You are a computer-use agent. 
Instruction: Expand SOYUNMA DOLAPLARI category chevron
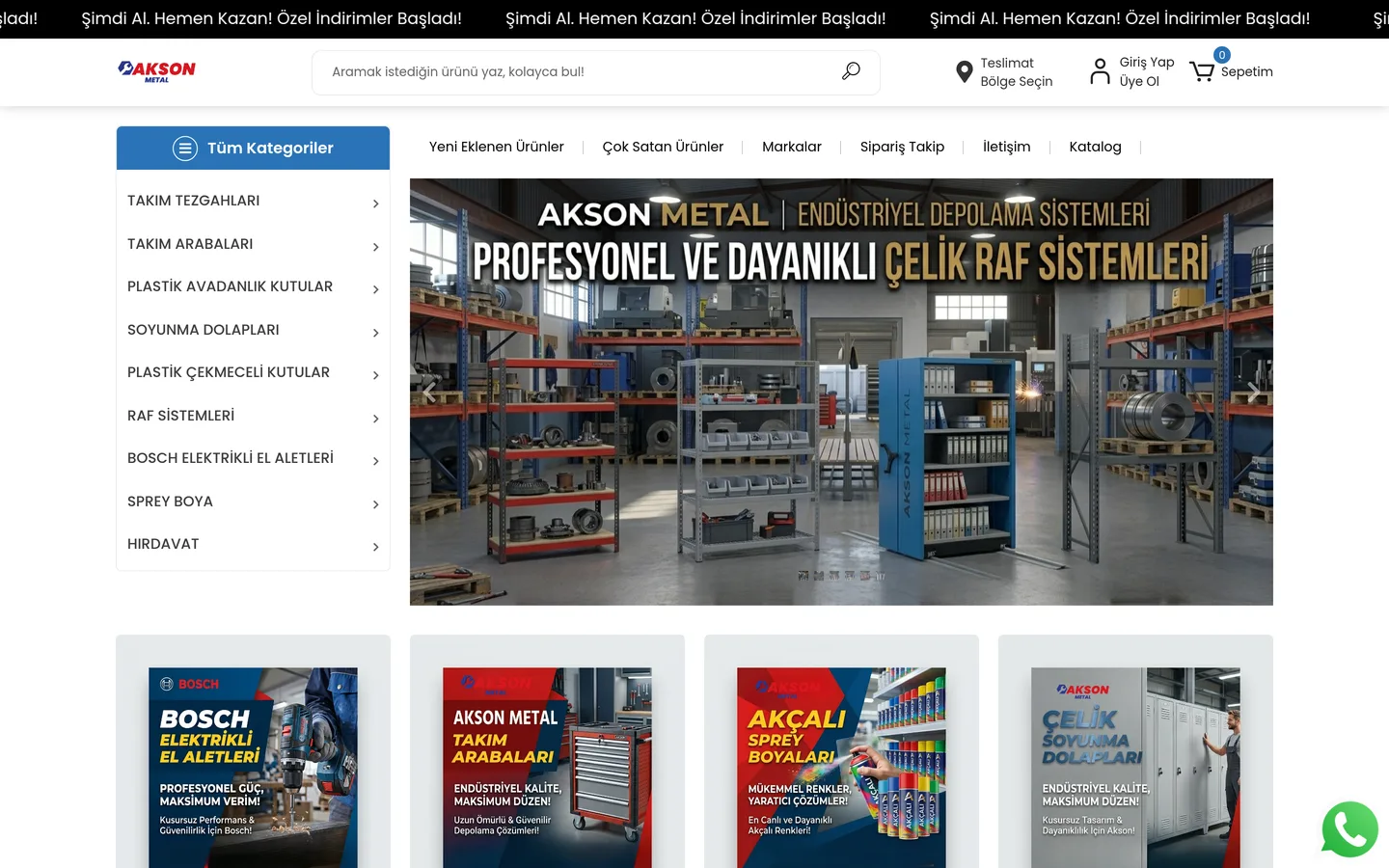coord(376,333)
